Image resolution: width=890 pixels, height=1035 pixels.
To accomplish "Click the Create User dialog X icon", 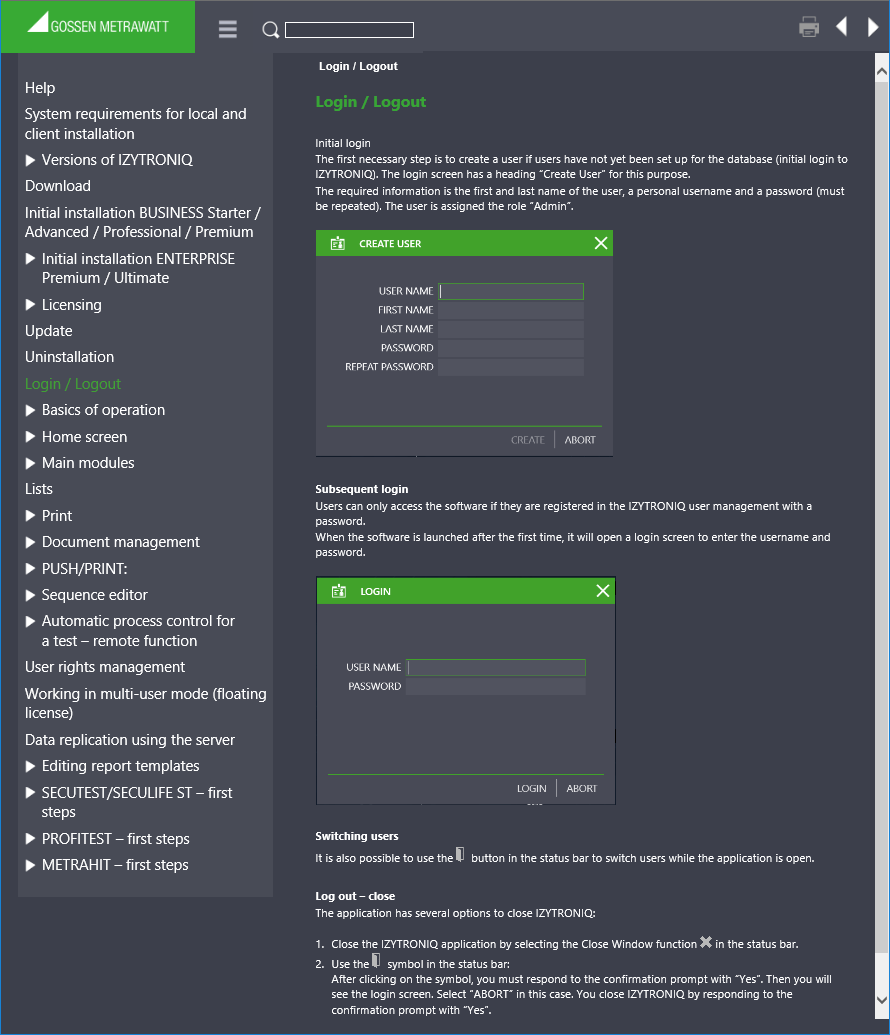I will pyautogui.click(x=601, y=243).
